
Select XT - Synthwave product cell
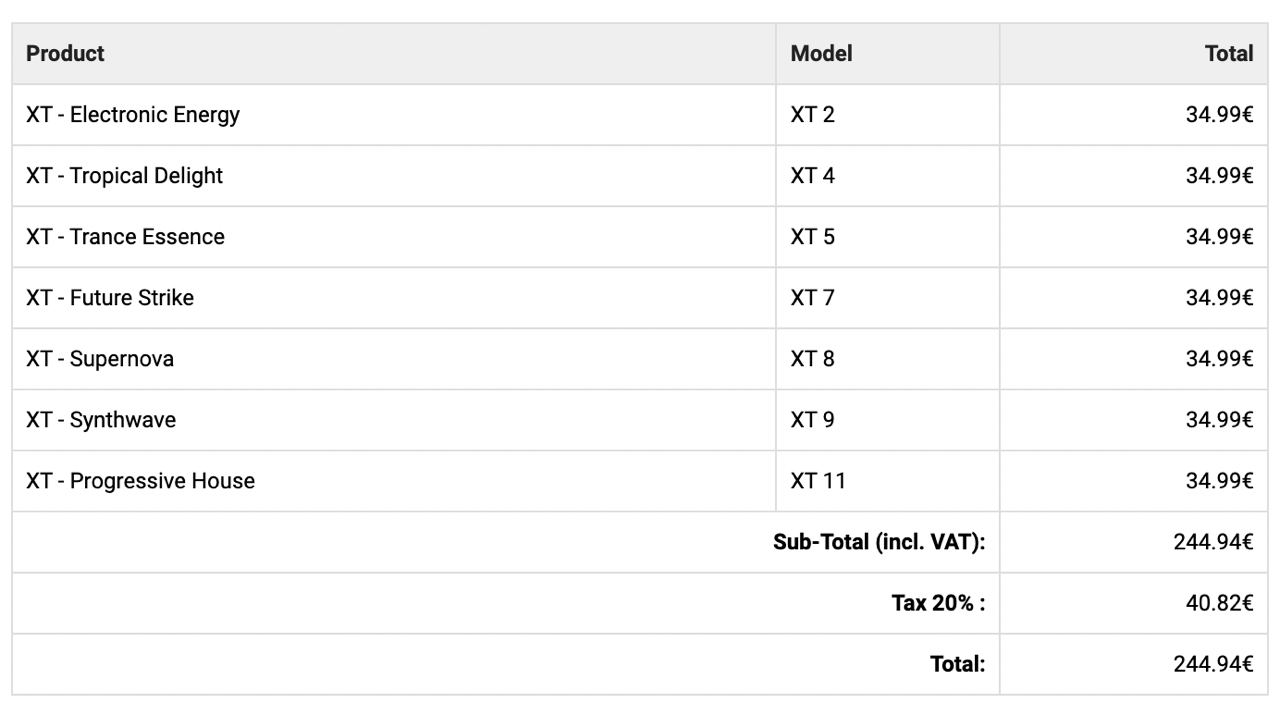394,420
